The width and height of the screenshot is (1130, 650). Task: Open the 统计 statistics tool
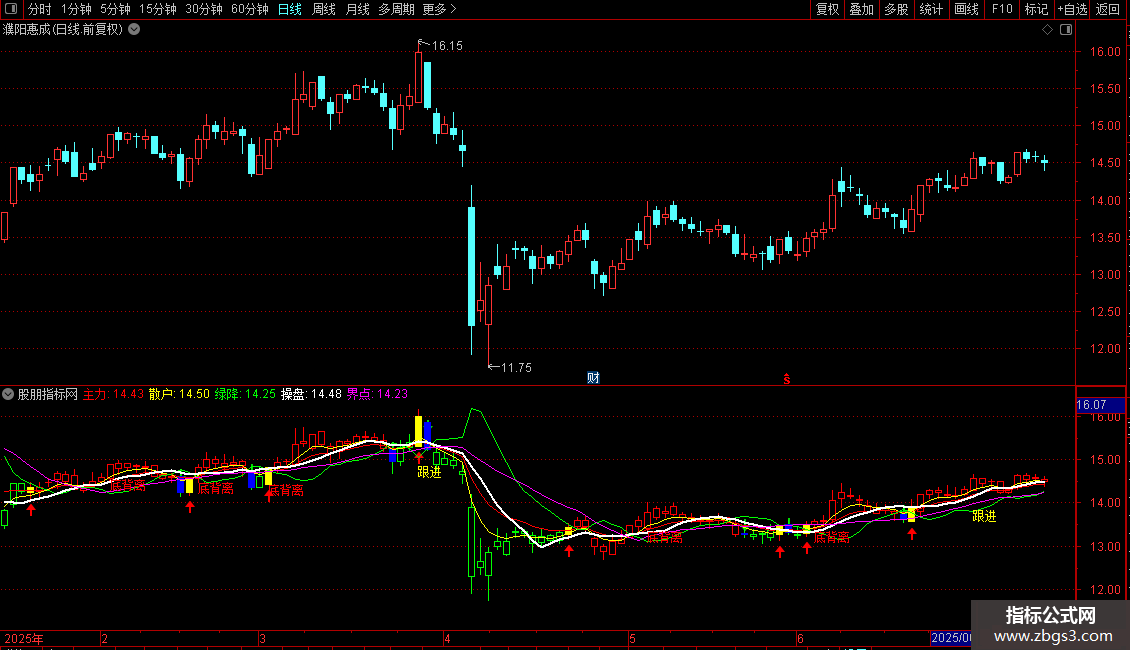point(931,9)
